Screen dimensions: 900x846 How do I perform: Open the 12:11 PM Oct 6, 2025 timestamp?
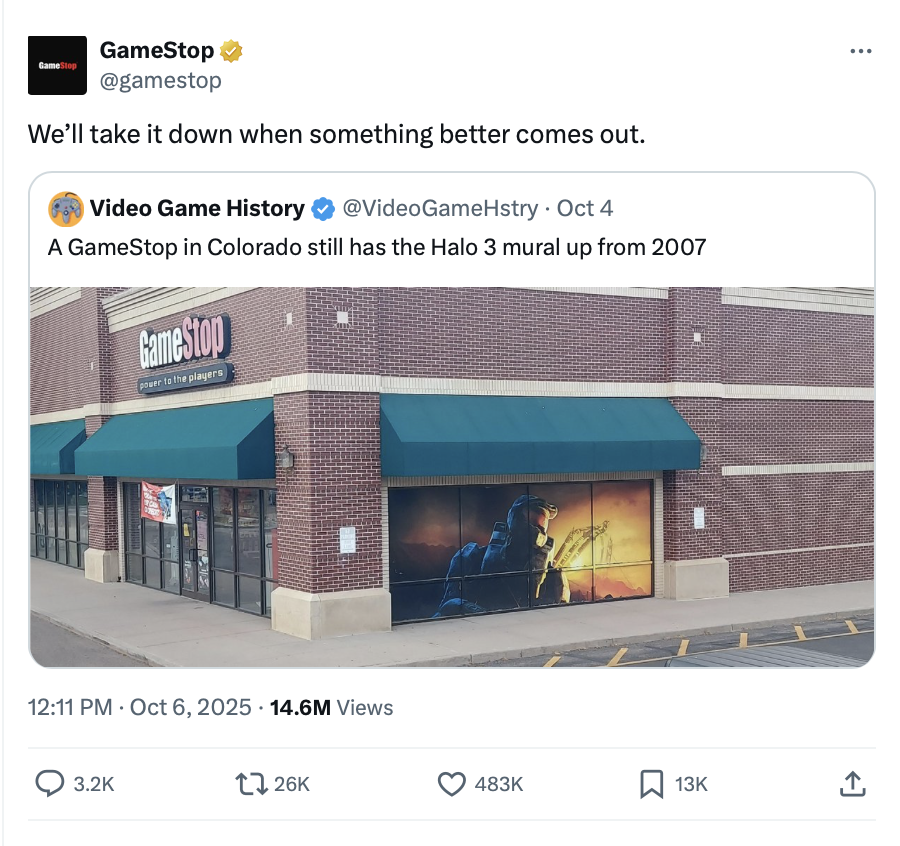(x=139, y=707)
